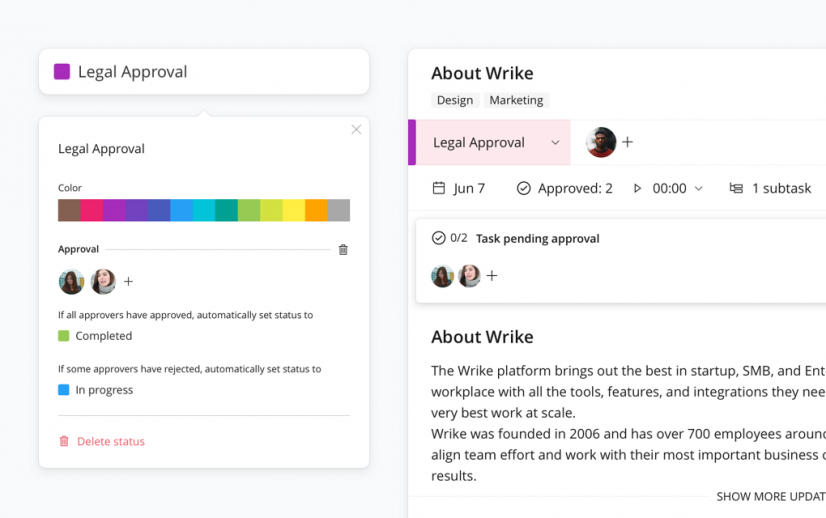The image size is (826, 518).
Task: Open the Jun 7 calendar date
Action: click(439, 188)
